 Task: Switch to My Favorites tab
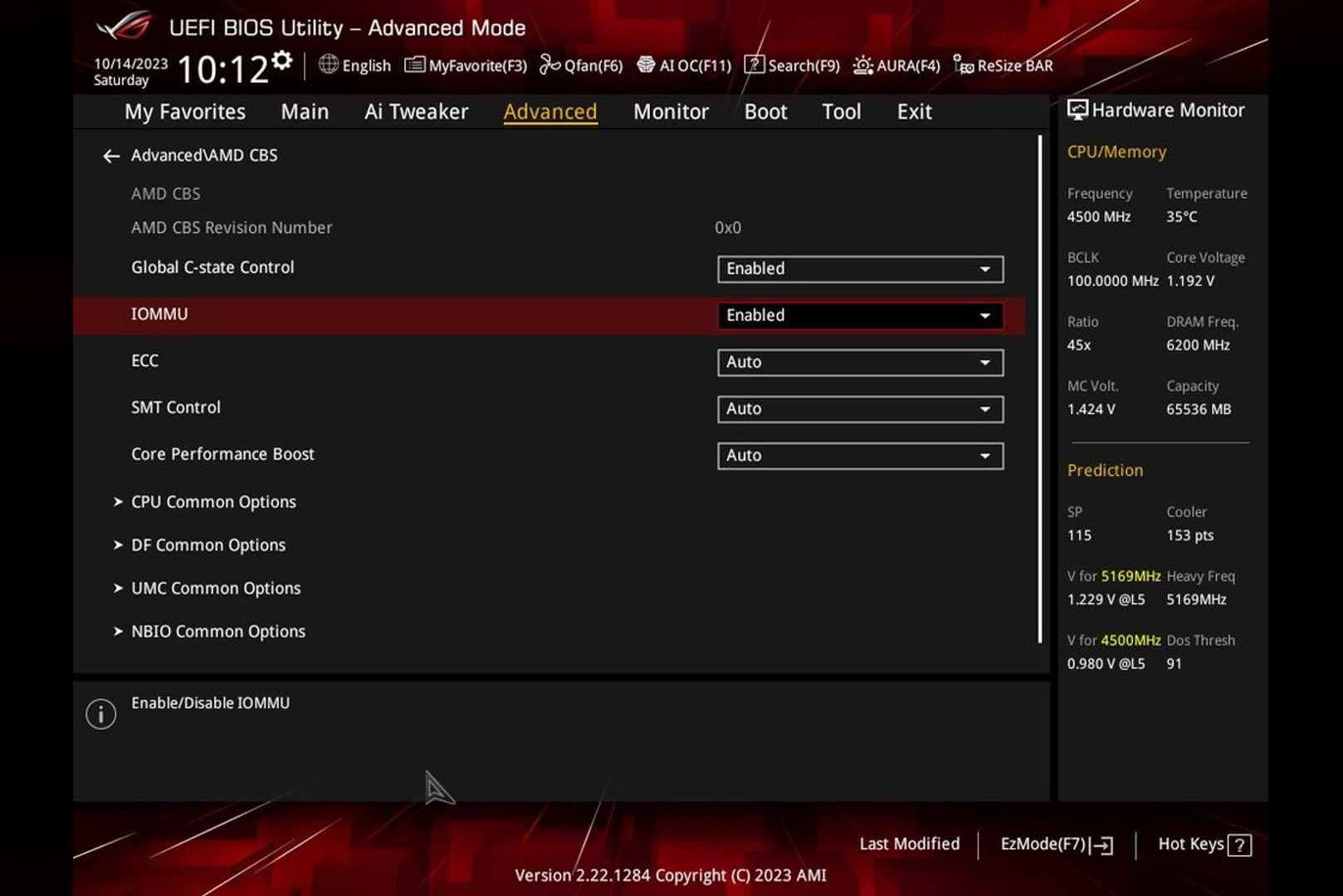click(x=185, y=112)
